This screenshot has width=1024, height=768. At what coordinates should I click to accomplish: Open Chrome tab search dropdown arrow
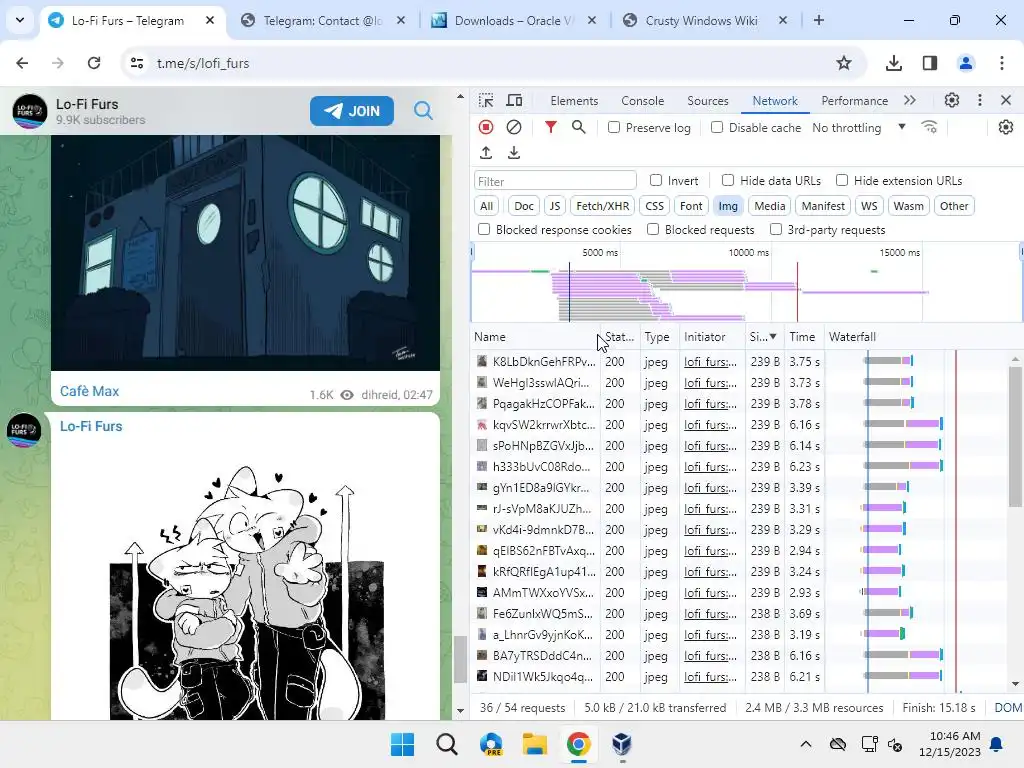[20, 20]
